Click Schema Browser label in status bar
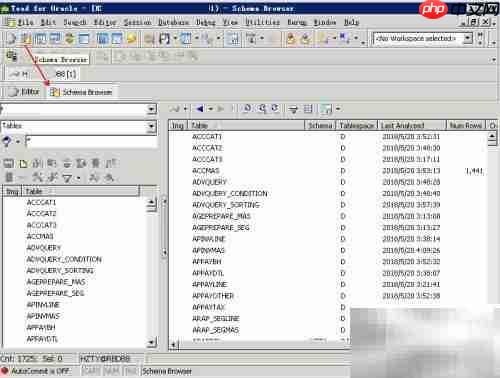500x378 pixels. pos(167,371)
